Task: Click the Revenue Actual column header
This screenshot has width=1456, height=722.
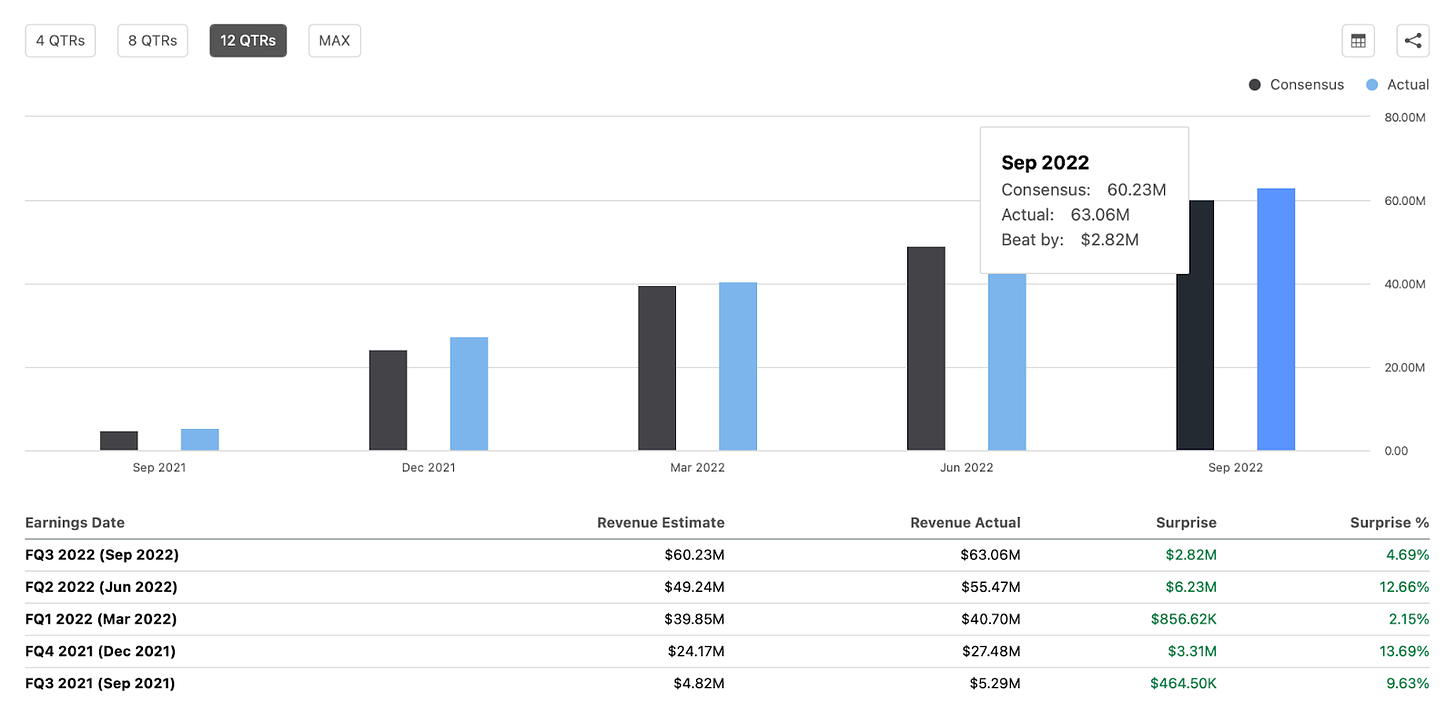Action: click(x=966, y=523)
